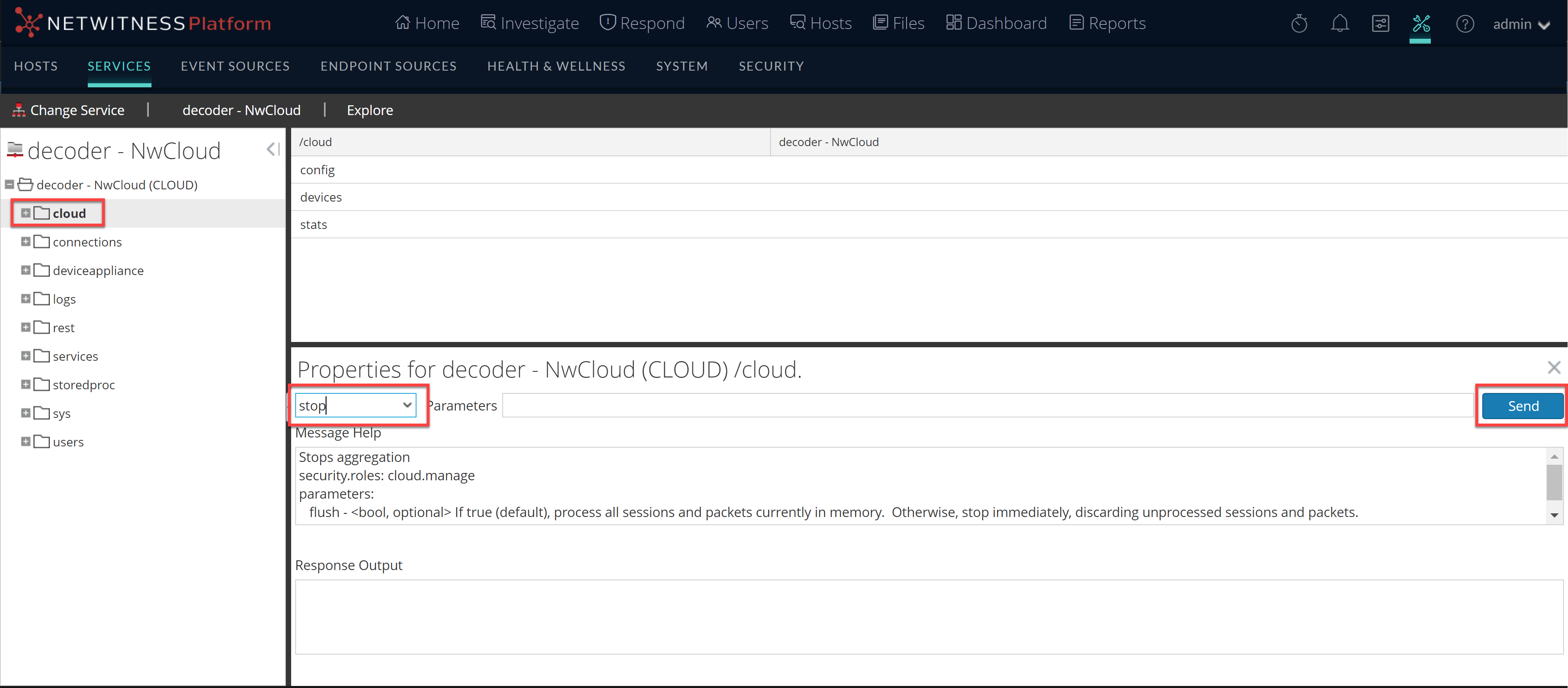Click inside the Response Output box
1568x688 pixels.
click(929, 617)
